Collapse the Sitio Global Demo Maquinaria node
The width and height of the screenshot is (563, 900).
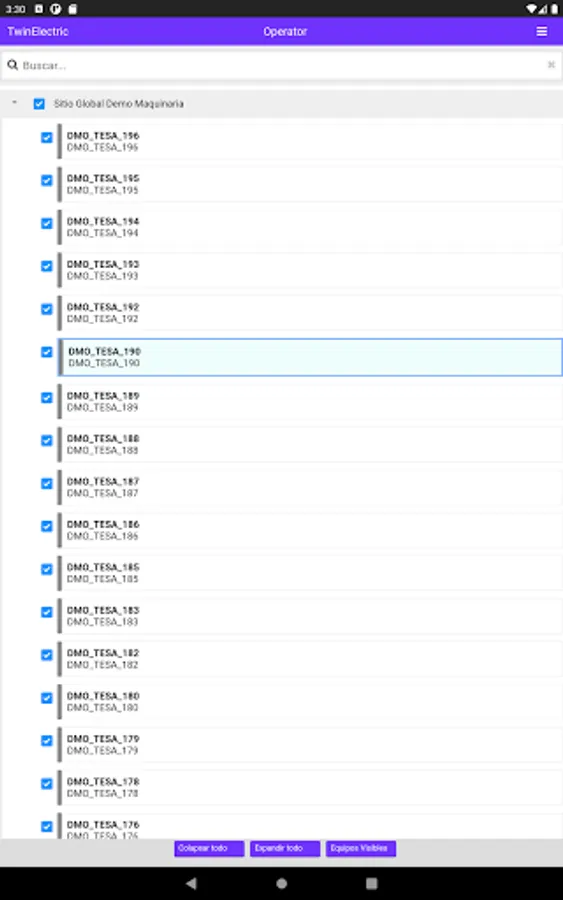[x=14, y=103]
